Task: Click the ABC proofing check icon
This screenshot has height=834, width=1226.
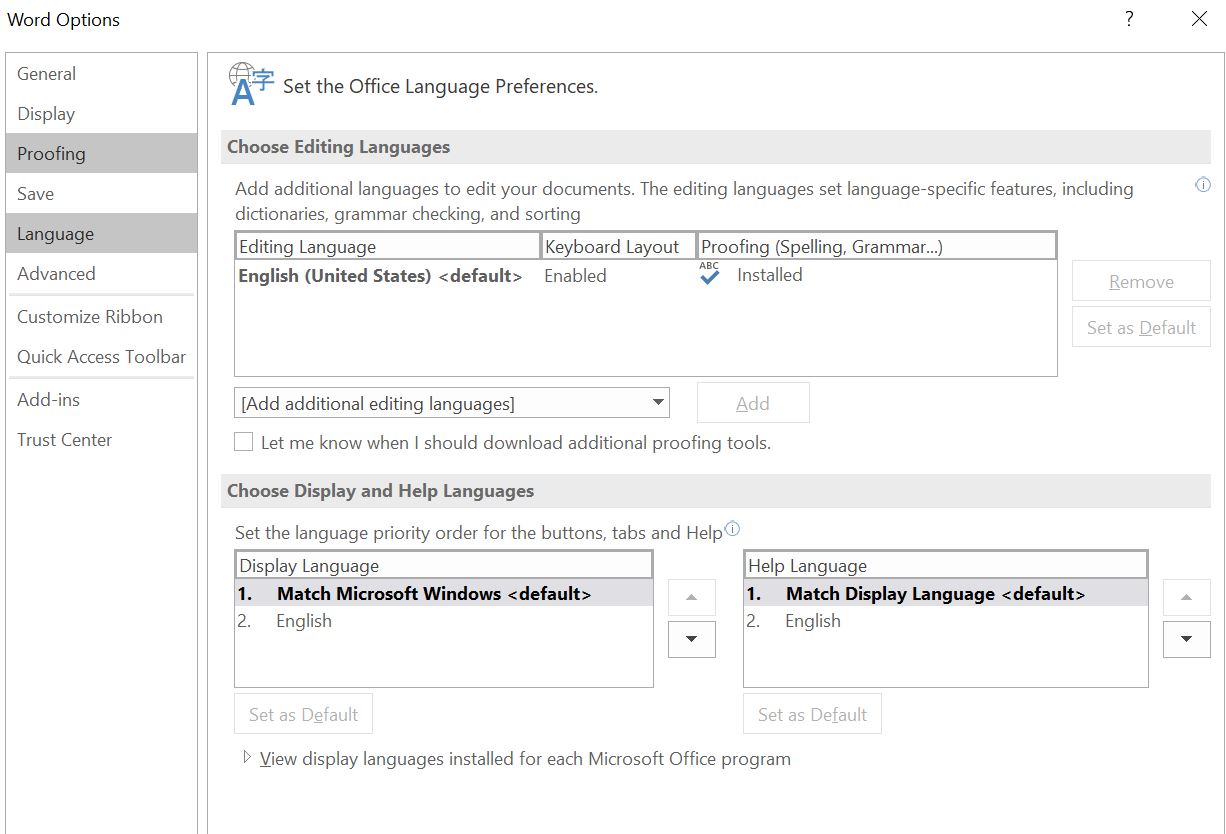Action: 708,274
